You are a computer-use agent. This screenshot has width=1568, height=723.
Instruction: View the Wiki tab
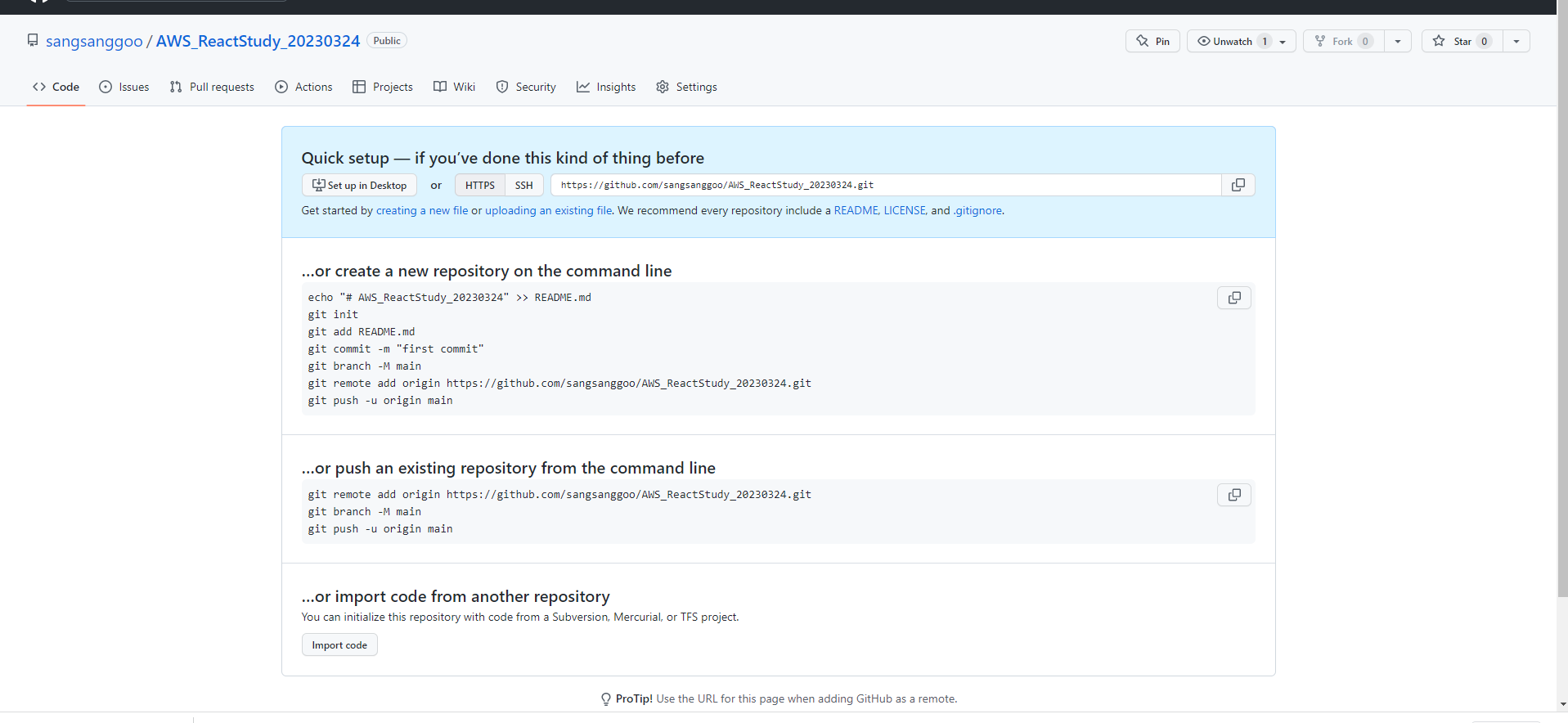(x=454, y=87)
